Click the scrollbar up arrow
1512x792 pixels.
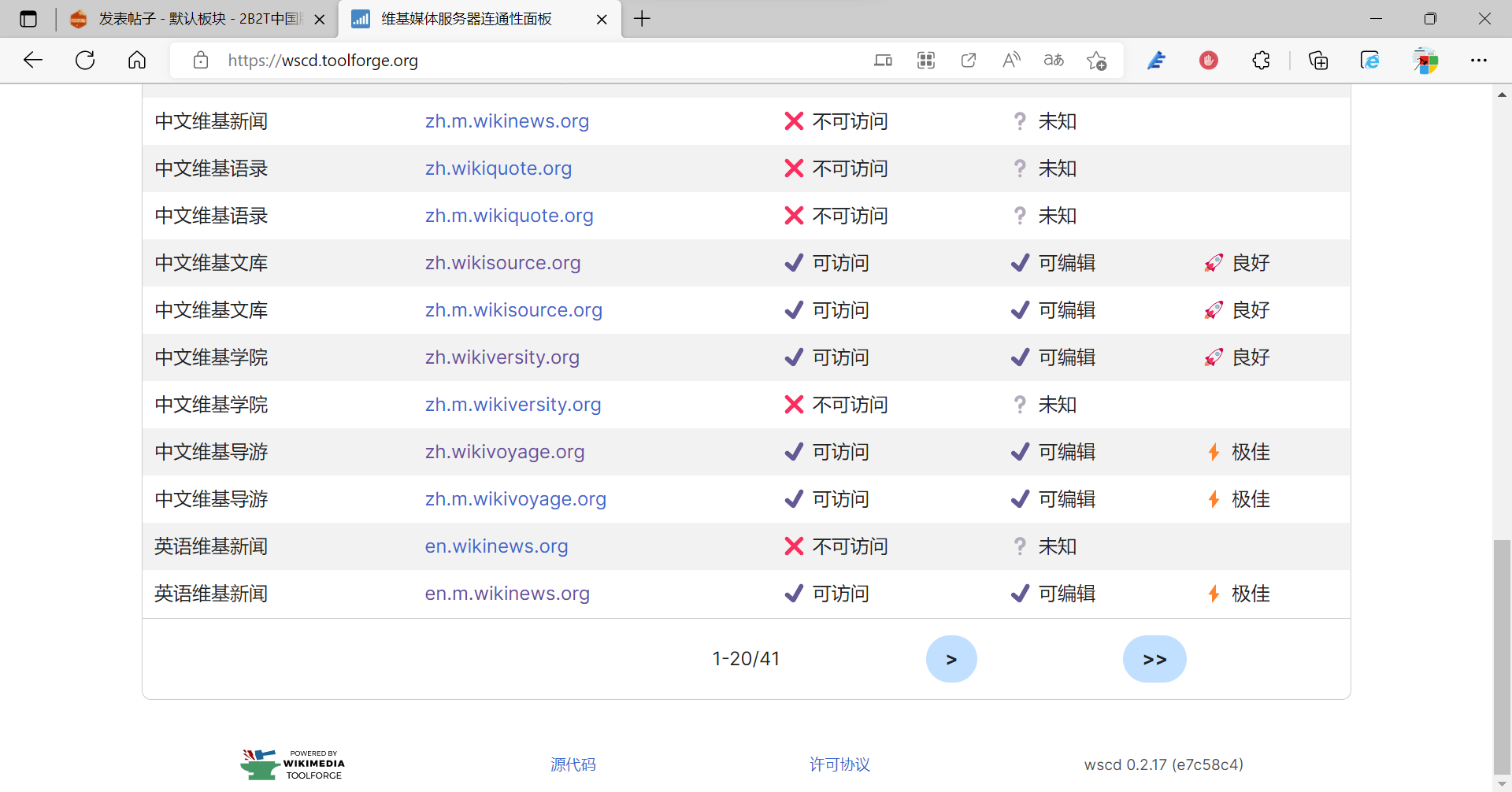pyautogui.click(x=1502, y=94)
